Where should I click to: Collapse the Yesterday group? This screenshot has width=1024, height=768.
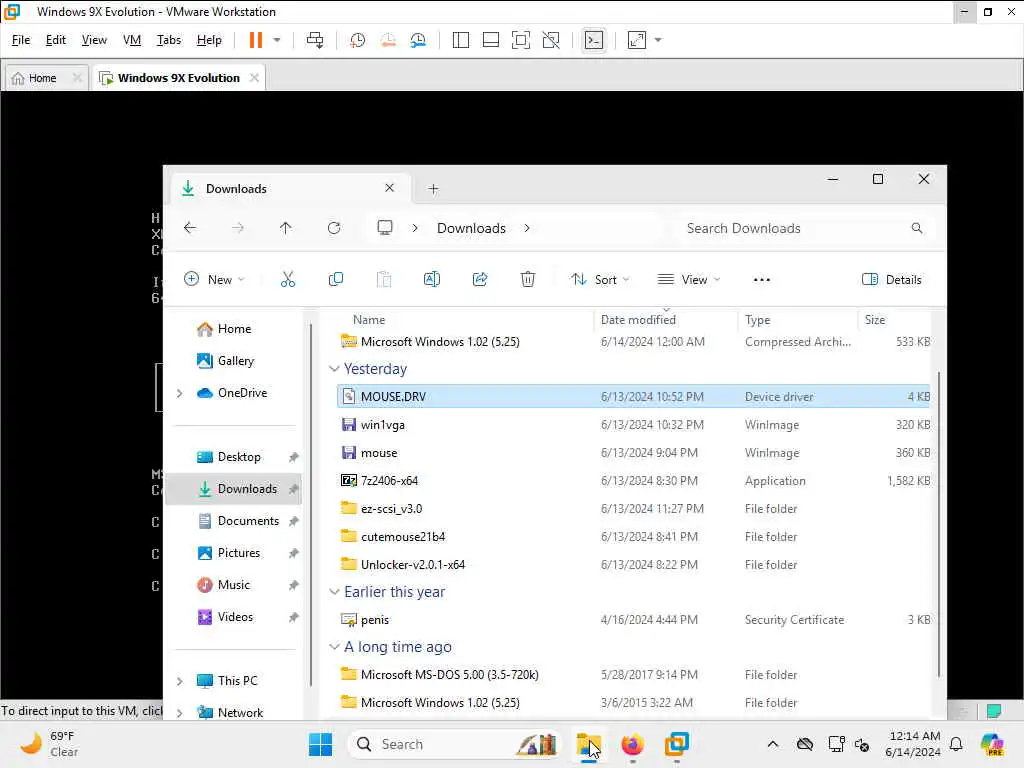click(x=334, y=369)
